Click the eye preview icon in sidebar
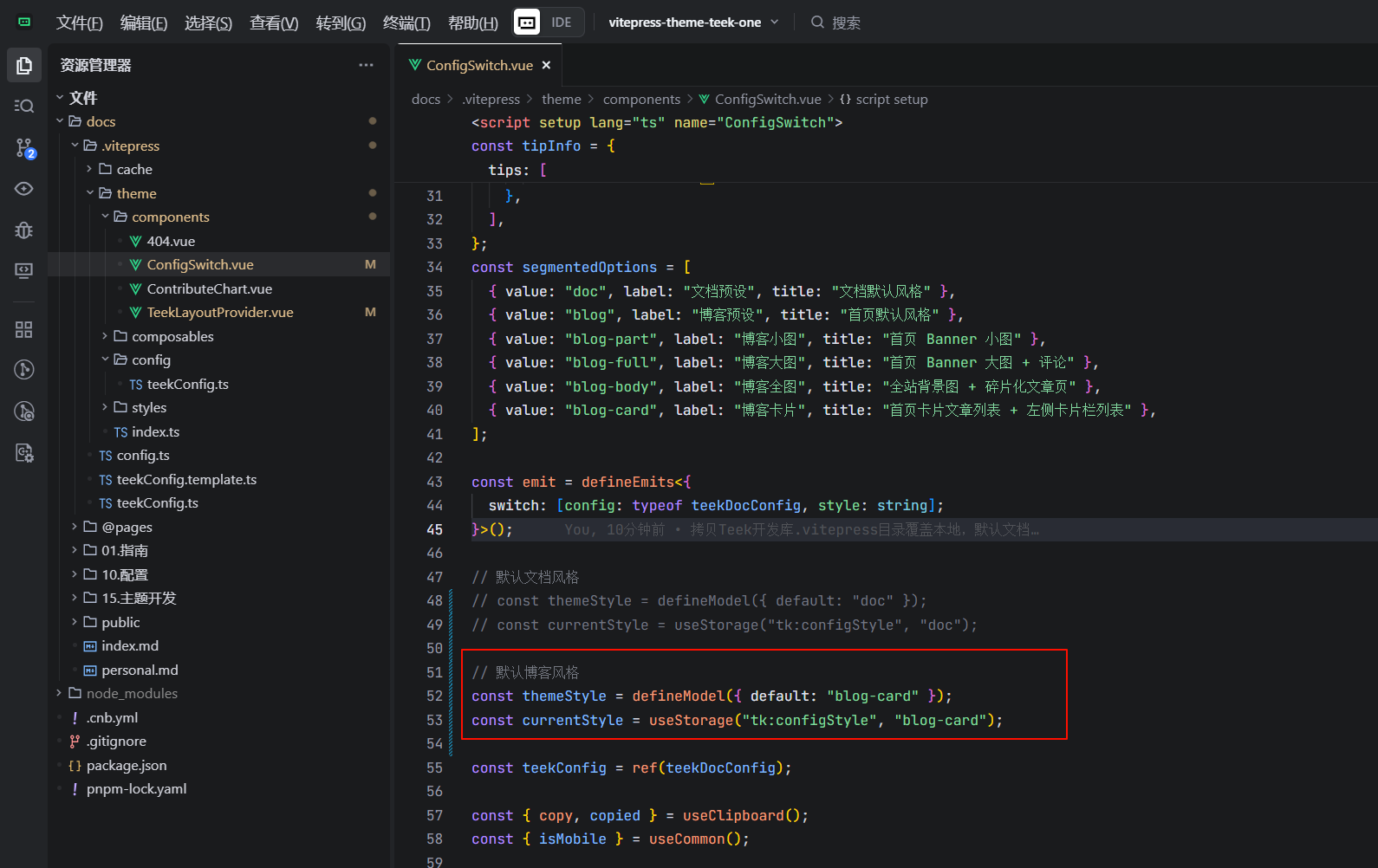1378x868 pixels. 24,189
